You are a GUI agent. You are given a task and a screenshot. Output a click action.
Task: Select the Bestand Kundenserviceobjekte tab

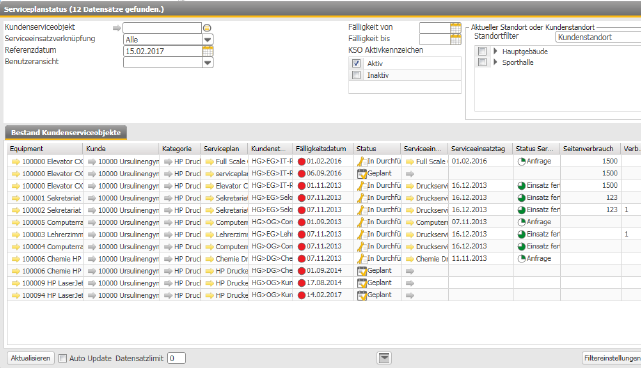click(66, 132)
